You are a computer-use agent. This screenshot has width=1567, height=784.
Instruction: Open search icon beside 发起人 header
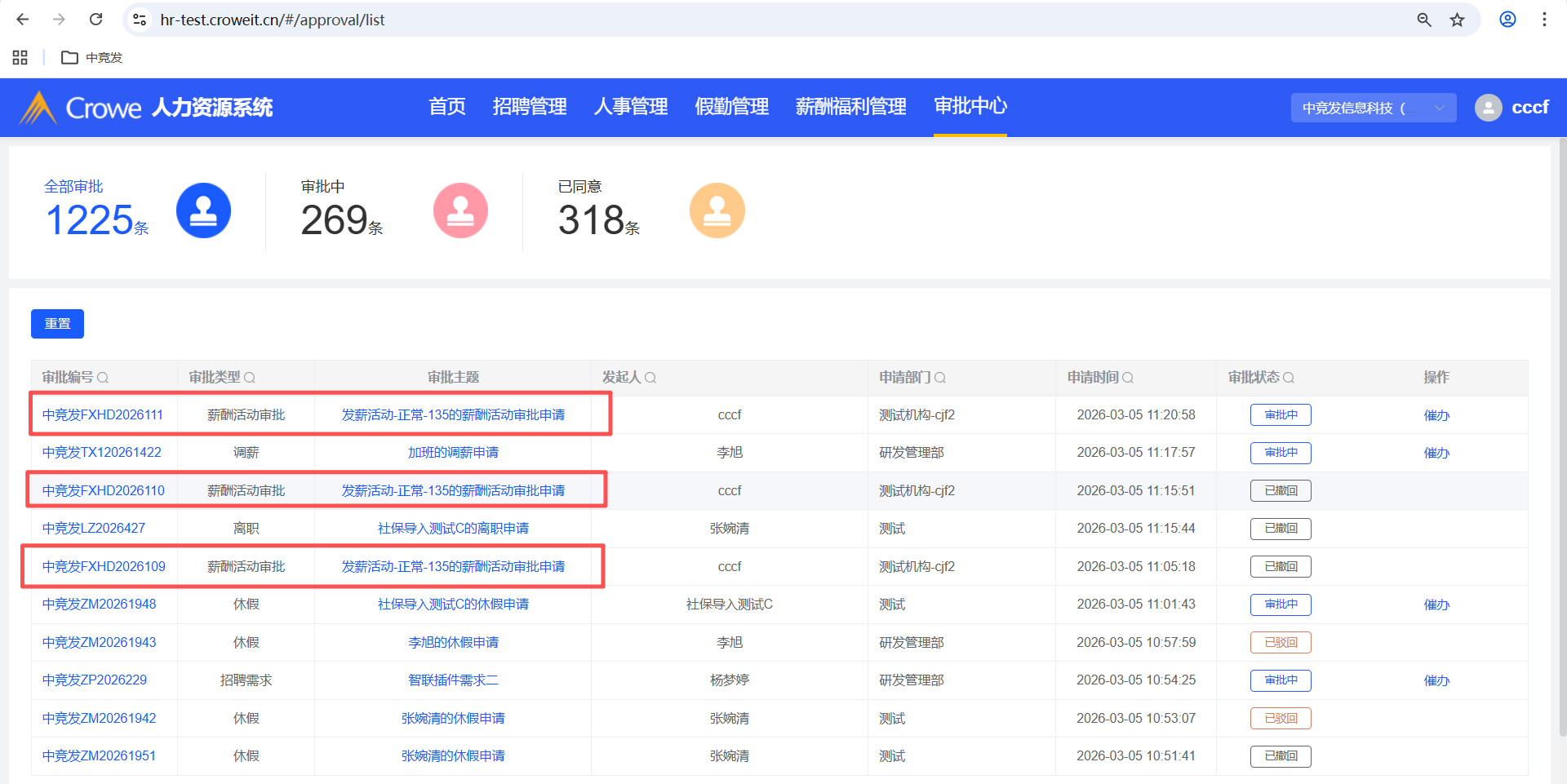point(650,378)
